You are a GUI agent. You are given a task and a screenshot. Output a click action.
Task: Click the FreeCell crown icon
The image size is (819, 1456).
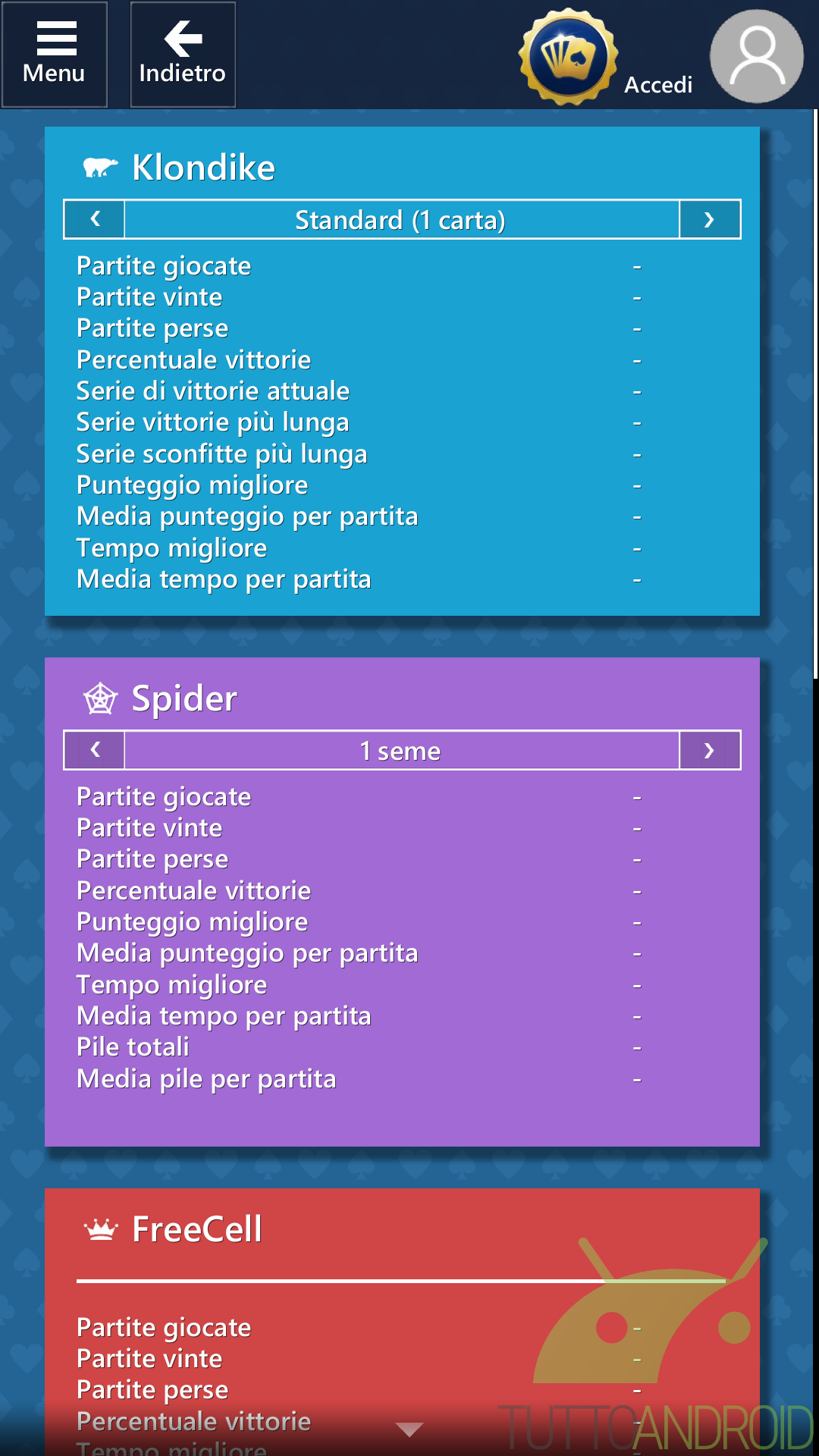pos(100,1229)
